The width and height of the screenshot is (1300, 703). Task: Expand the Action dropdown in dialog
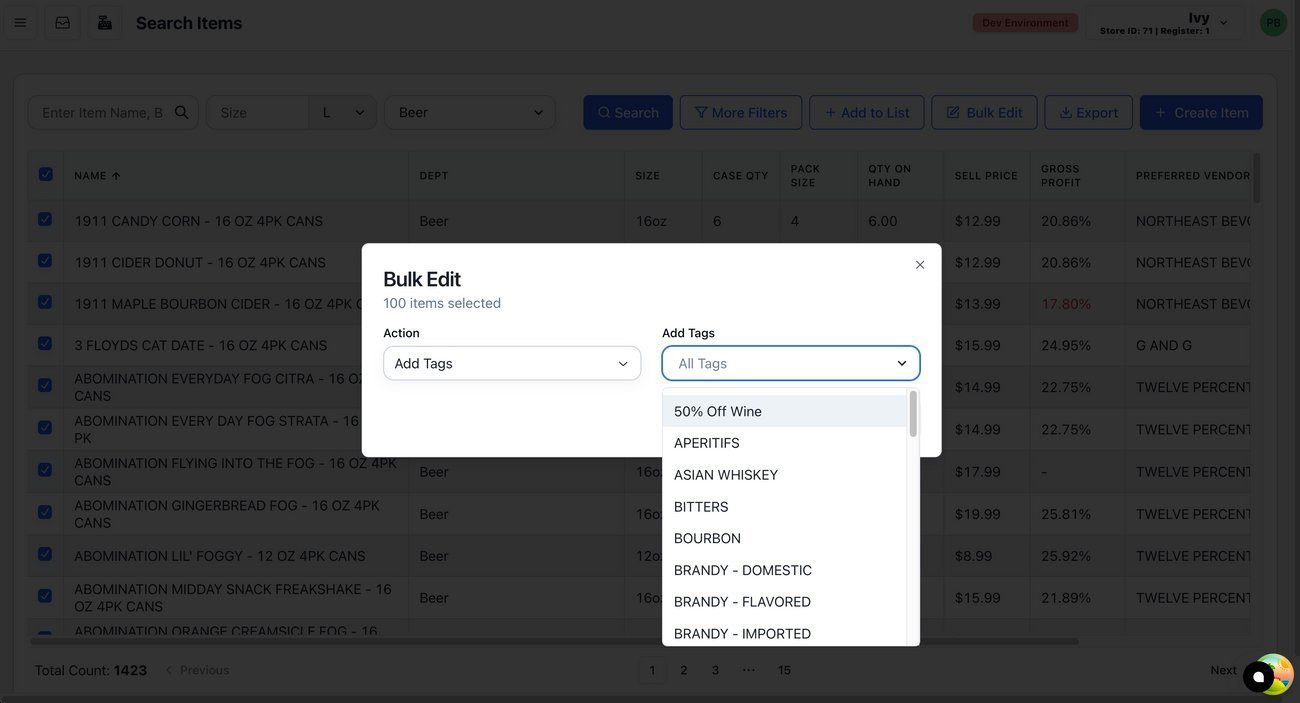[x=511, y=364]
